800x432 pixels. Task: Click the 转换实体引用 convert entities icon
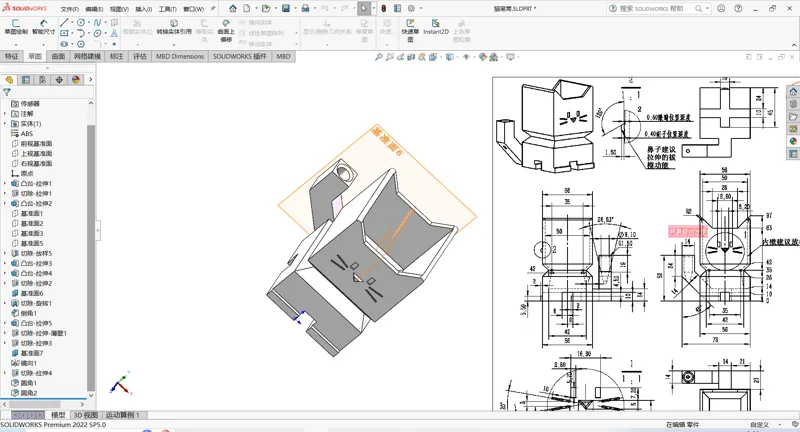(x=174, y=27)
